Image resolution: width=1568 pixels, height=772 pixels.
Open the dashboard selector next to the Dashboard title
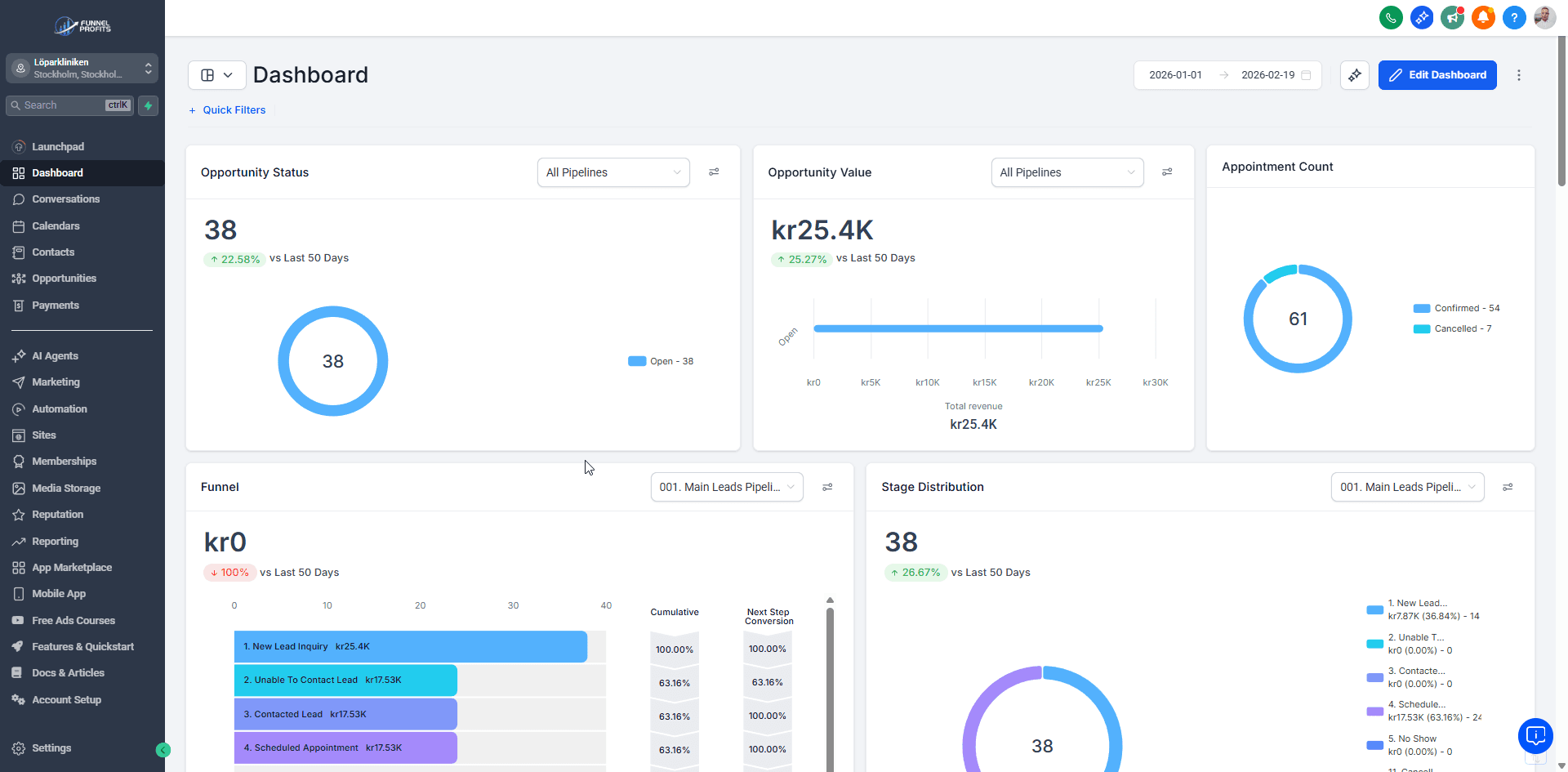click(216, 74)
